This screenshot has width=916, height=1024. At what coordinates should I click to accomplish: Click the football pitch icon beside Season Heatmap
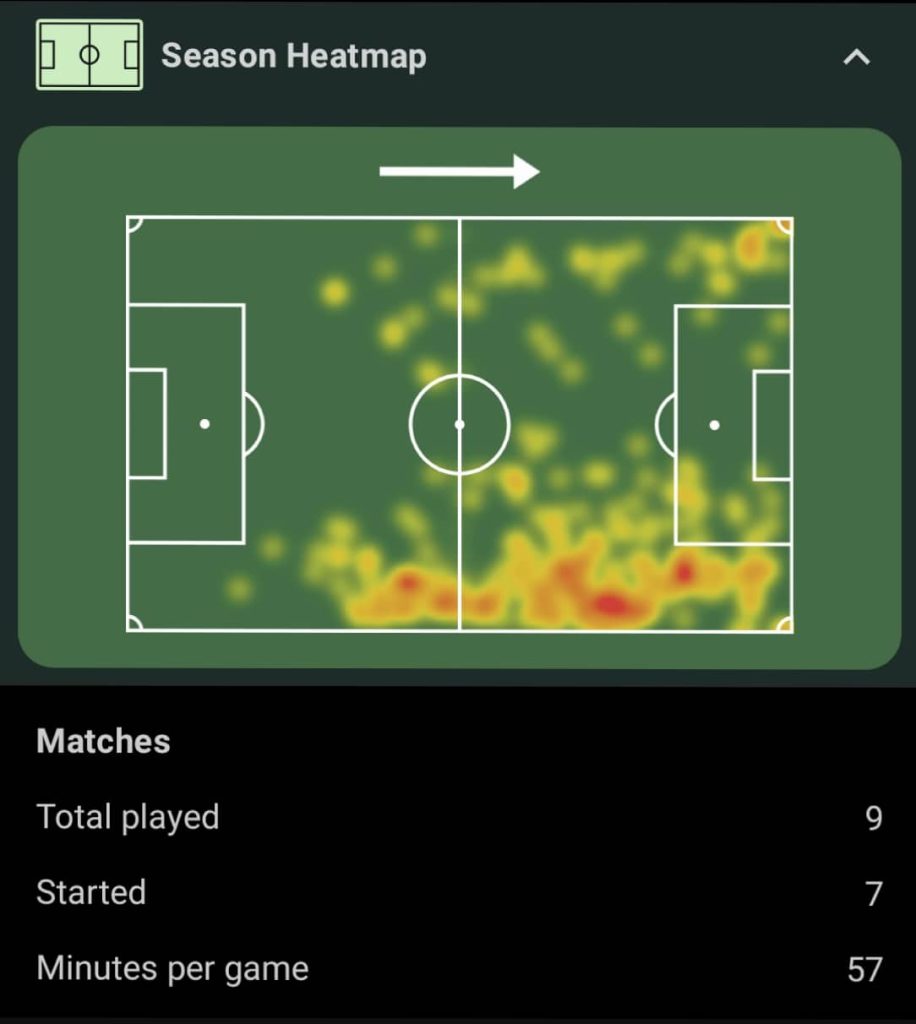[x=89, y=55]
